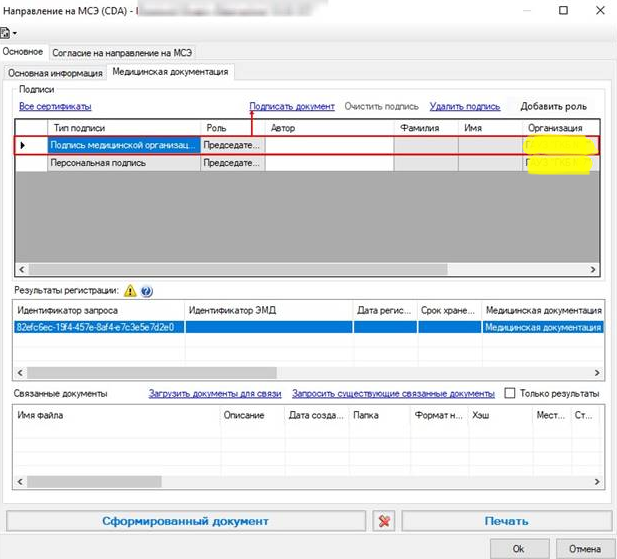Click the Сформированный документ button
The image size is (617, 559).
[x=186, y=521]
